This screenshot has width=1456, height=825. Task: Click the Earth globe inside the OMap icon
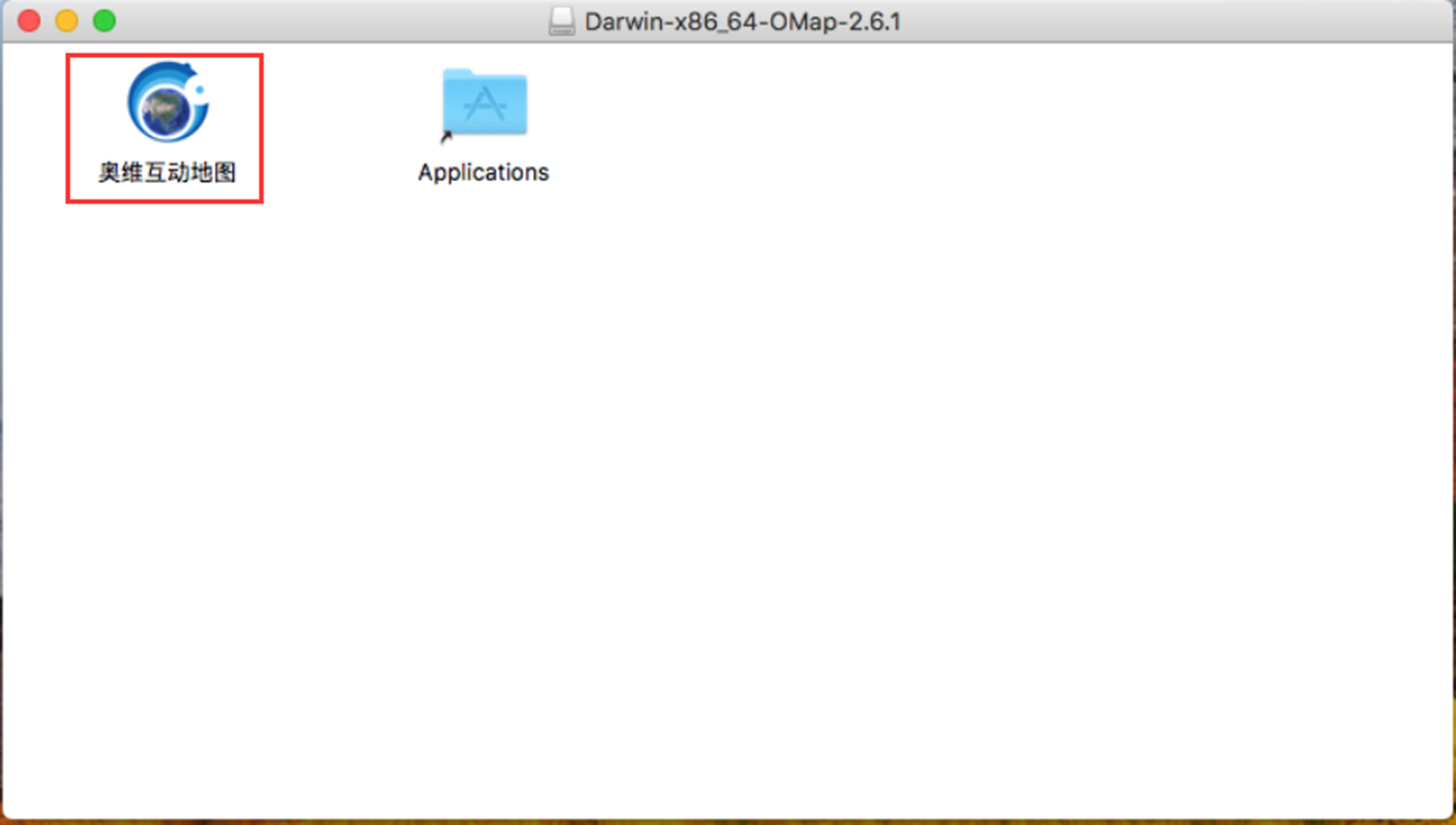click(x=164, y=110)
